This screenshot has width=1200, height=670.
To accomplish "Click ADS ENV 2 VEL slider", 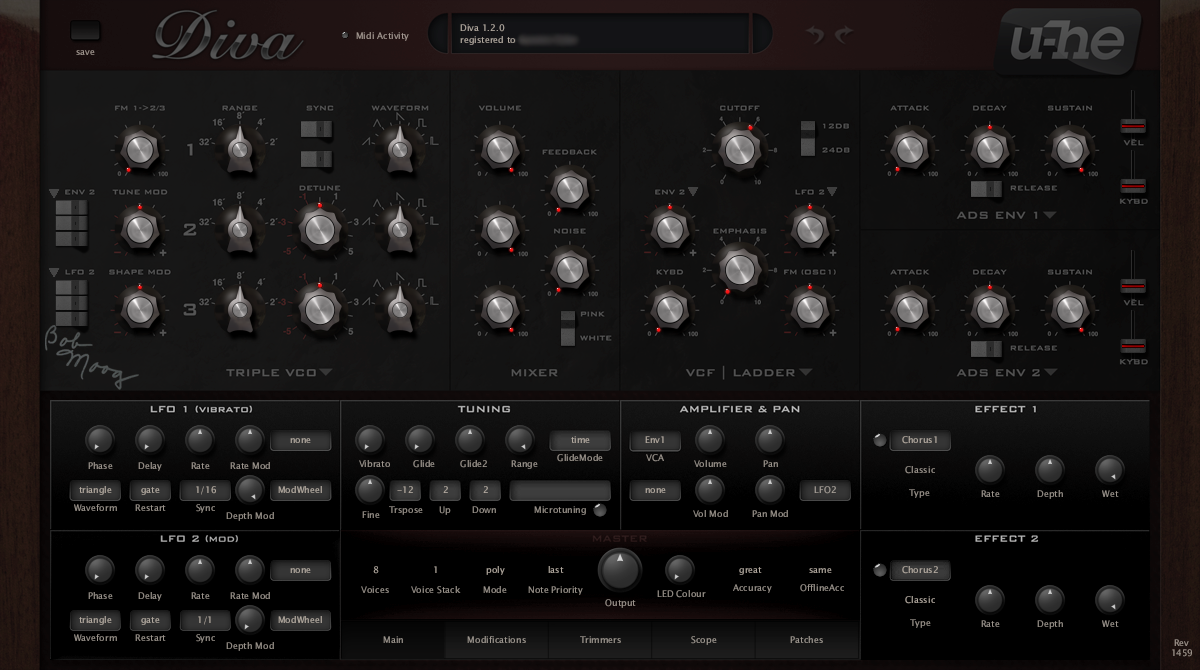I will point(1132,286).
